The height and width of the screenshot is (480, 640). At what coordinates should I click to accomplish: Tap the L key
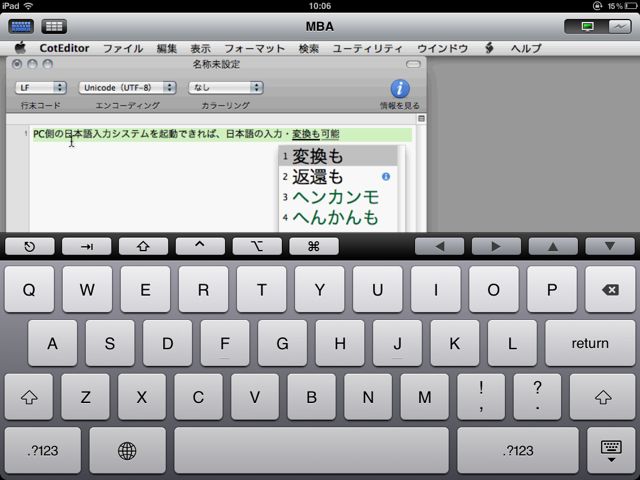tap(512, 343)
